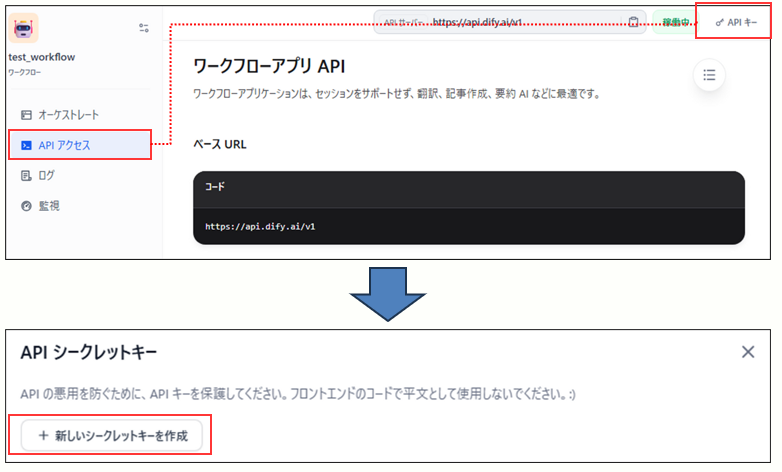Toggle the 稼働中 status badge
The height and width of the screenshot is (472, 782).
point(670,22)
